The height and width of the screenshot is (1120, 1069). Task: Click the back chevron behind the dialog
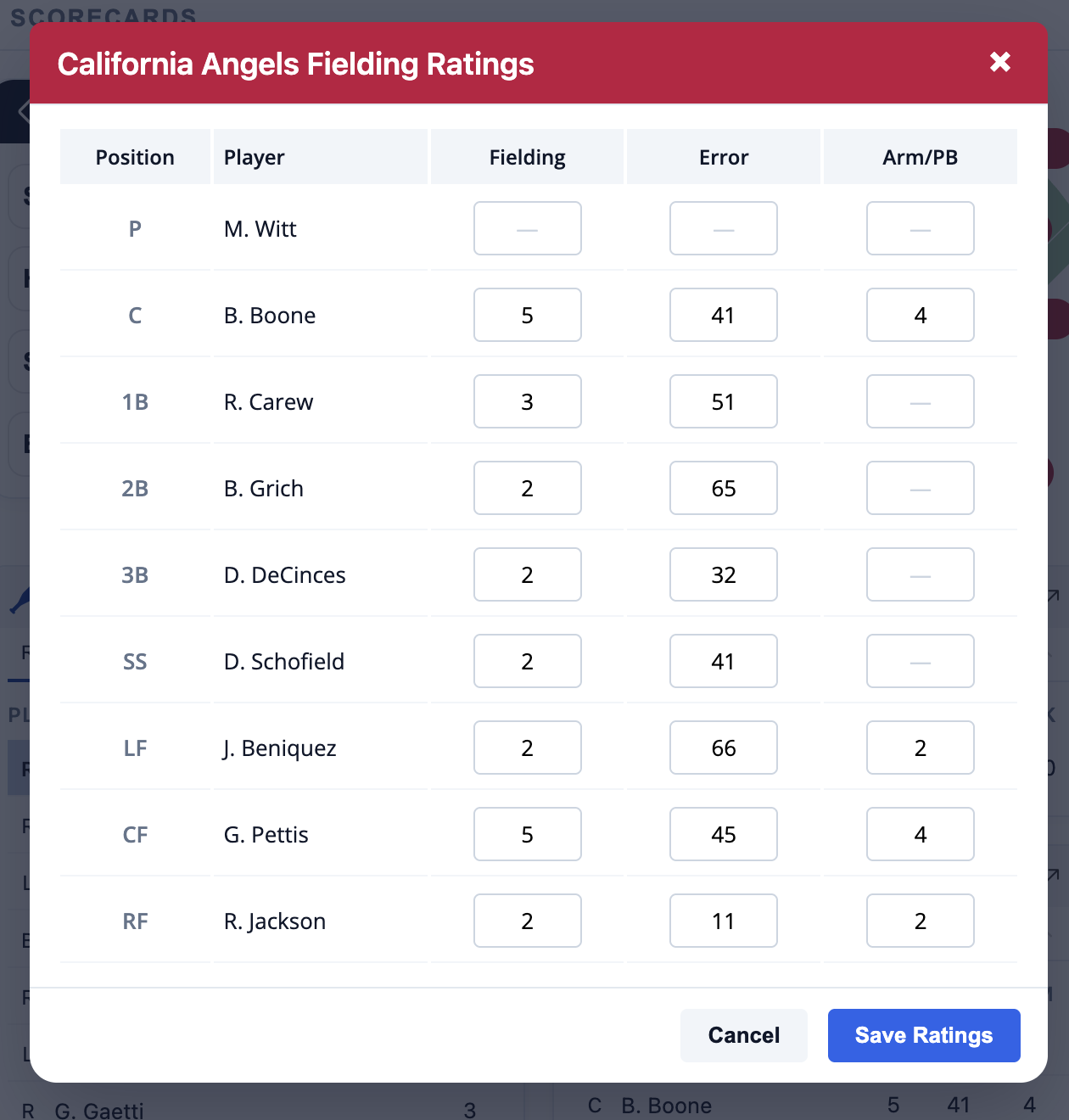21,111
